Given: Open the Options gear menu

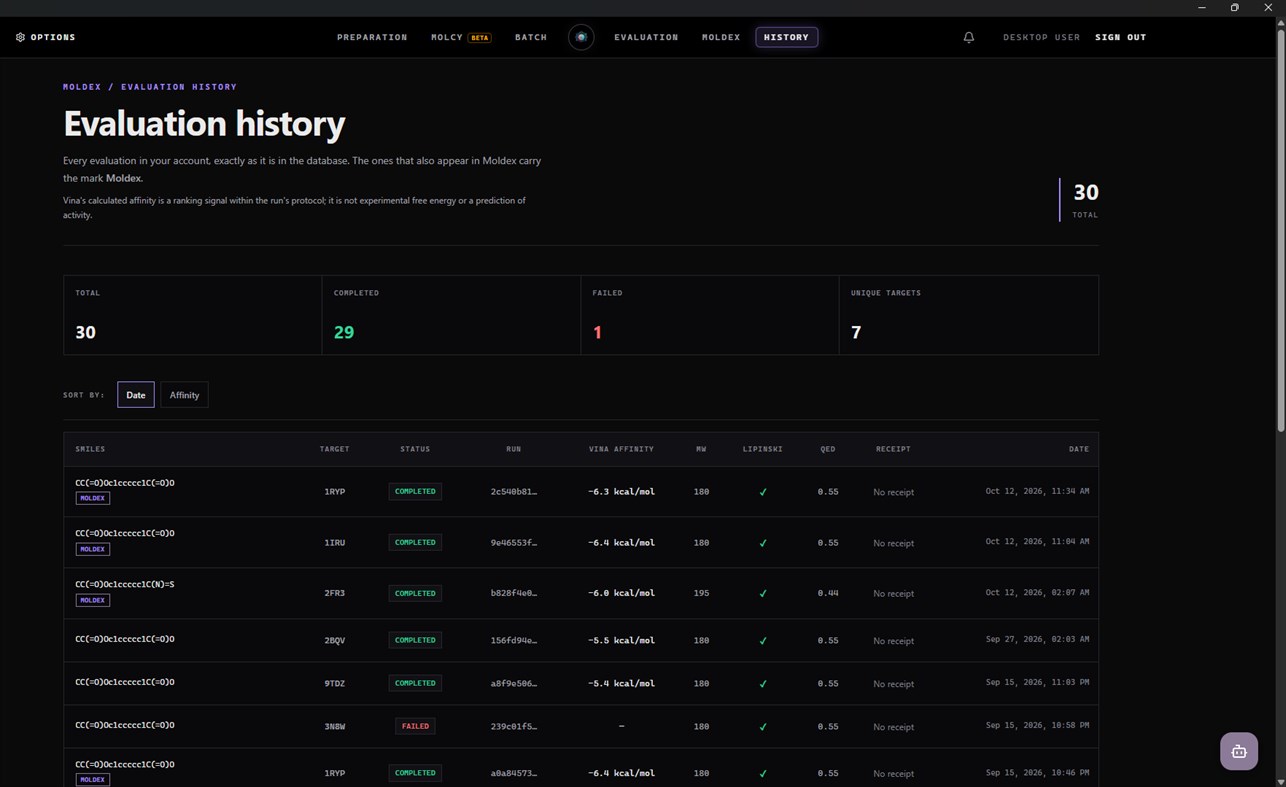Looking at the screenshot, I should point(45,37).
